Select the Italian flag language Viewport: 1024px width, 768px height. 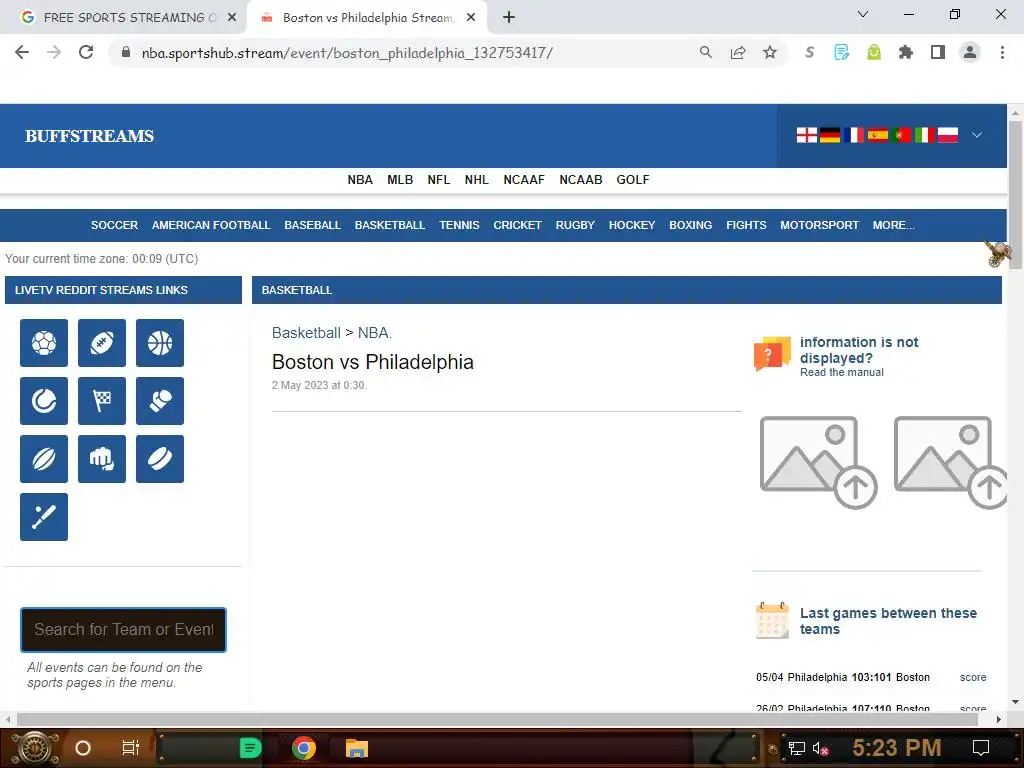point(925,135)
